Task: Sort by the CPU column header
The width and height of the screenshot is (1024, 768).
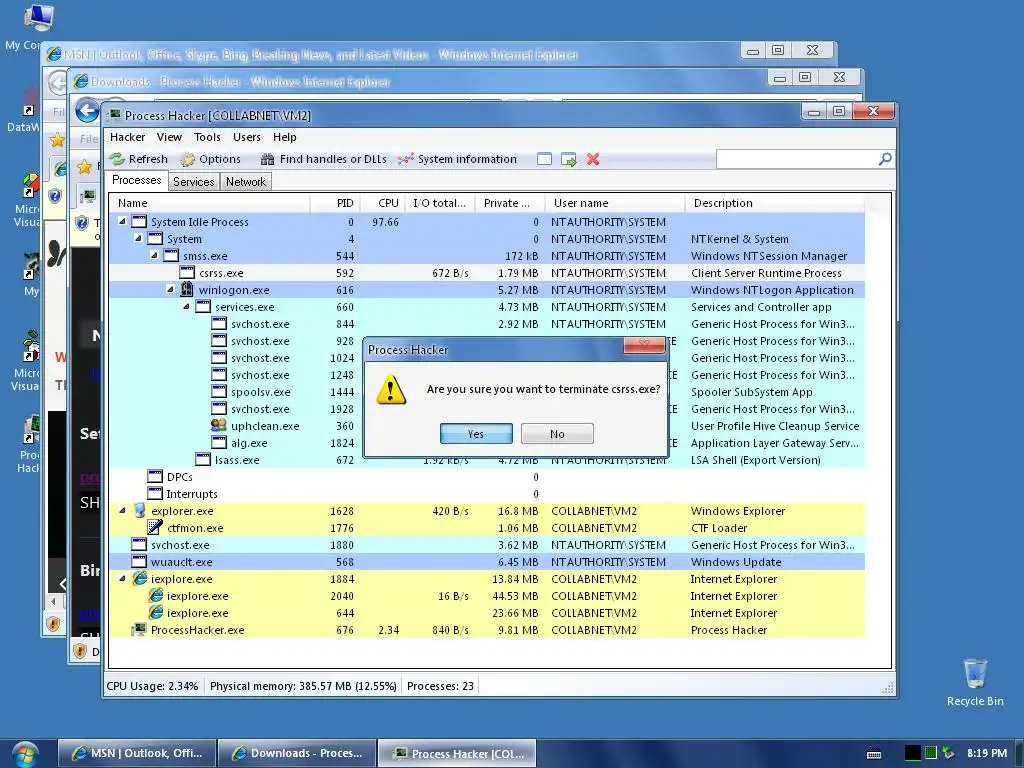Action: 383,203
